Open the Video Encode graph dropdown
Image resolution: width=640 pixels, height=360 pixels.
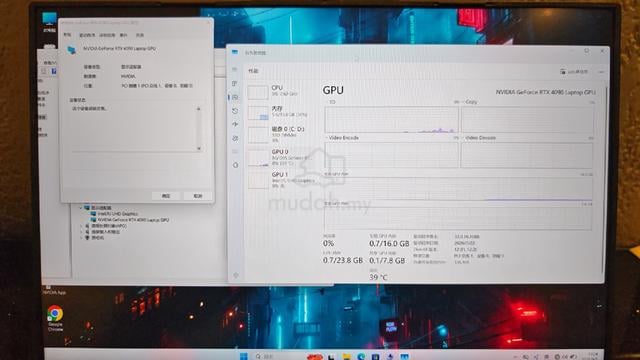click(342, 138)
